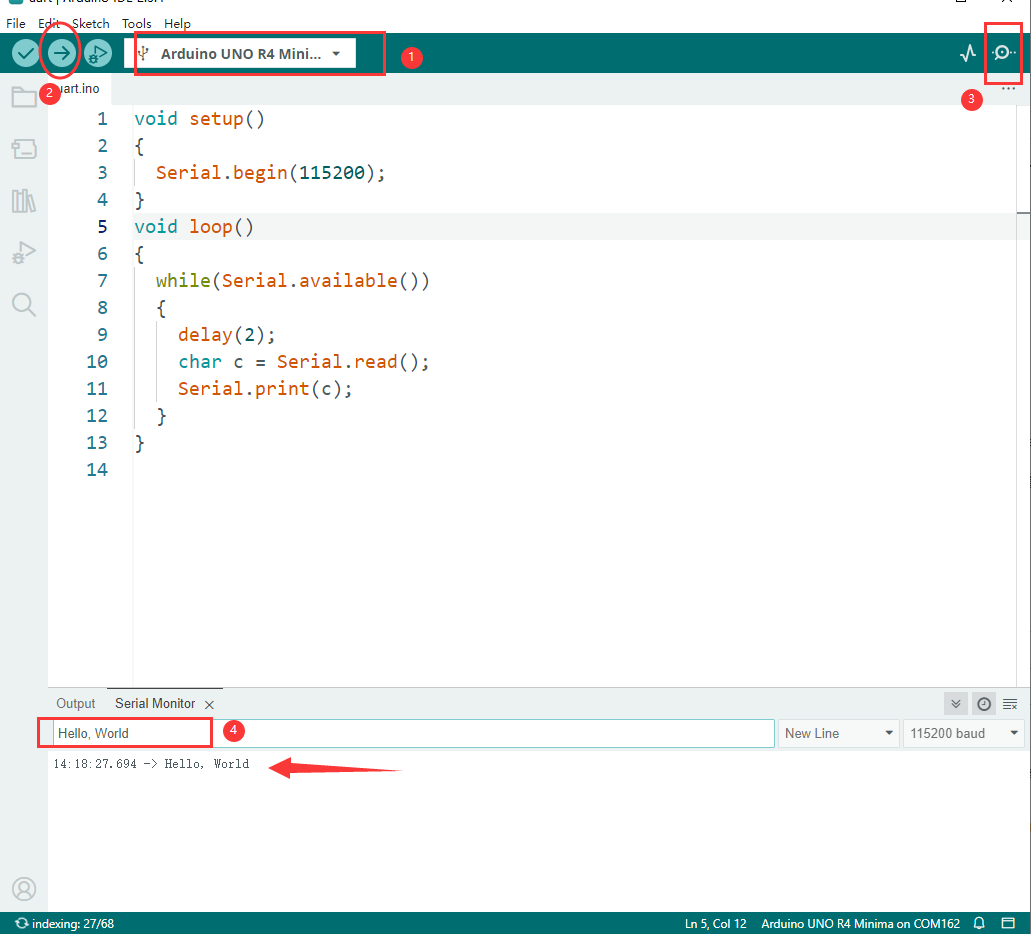The width and height of the screenshot is (1031, 934).
Task: Open the editor tab more options ellipsis
Action: click(1008, 89)
